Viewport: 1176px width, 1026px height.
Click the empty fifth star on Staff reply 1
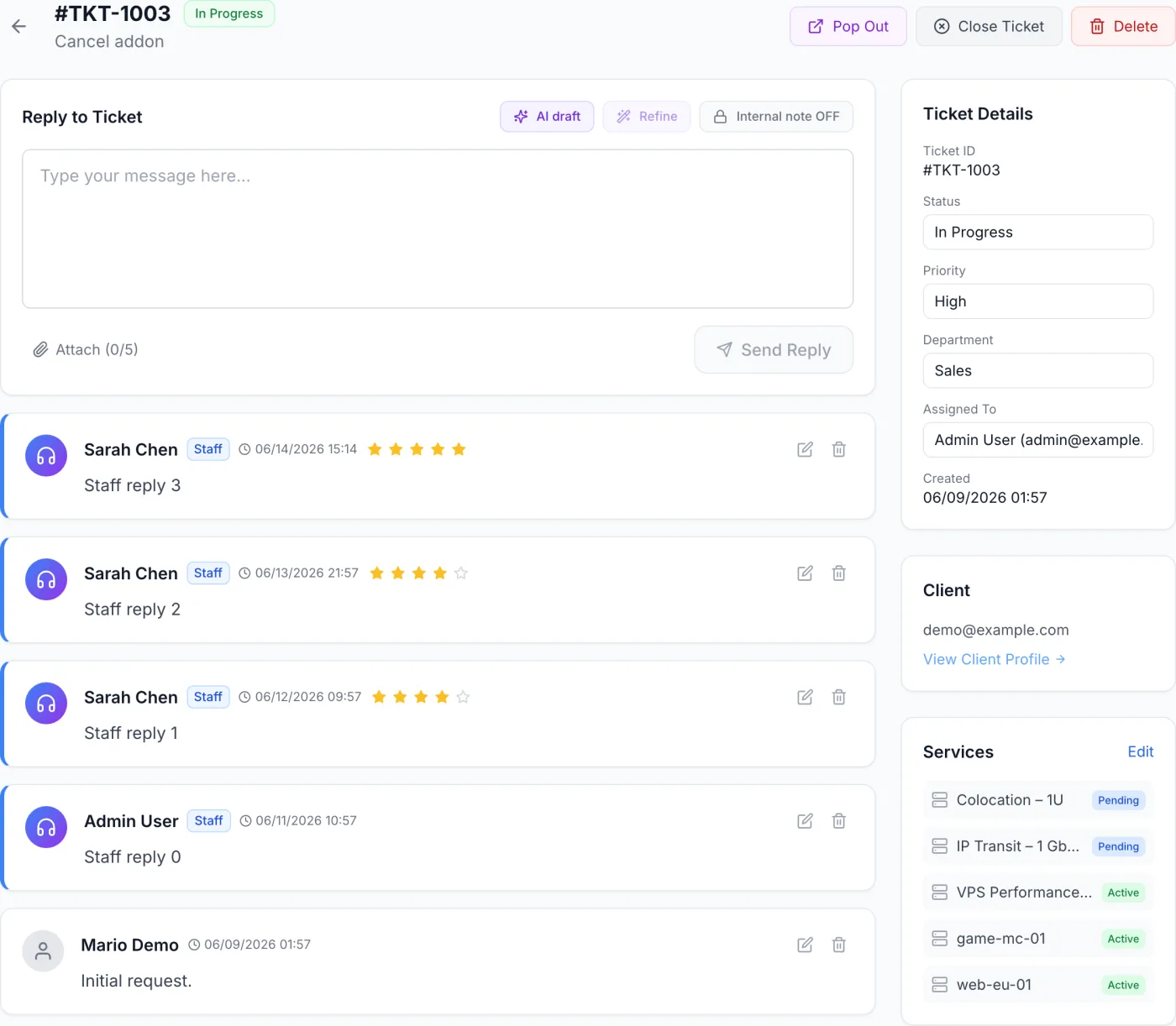(463, 697)
